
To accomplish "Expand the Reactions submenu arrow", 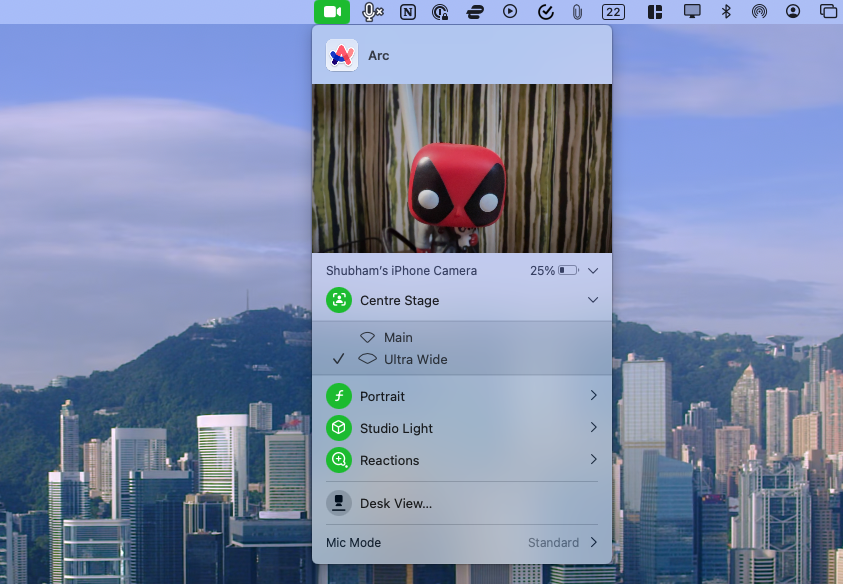I will (594, 460).
